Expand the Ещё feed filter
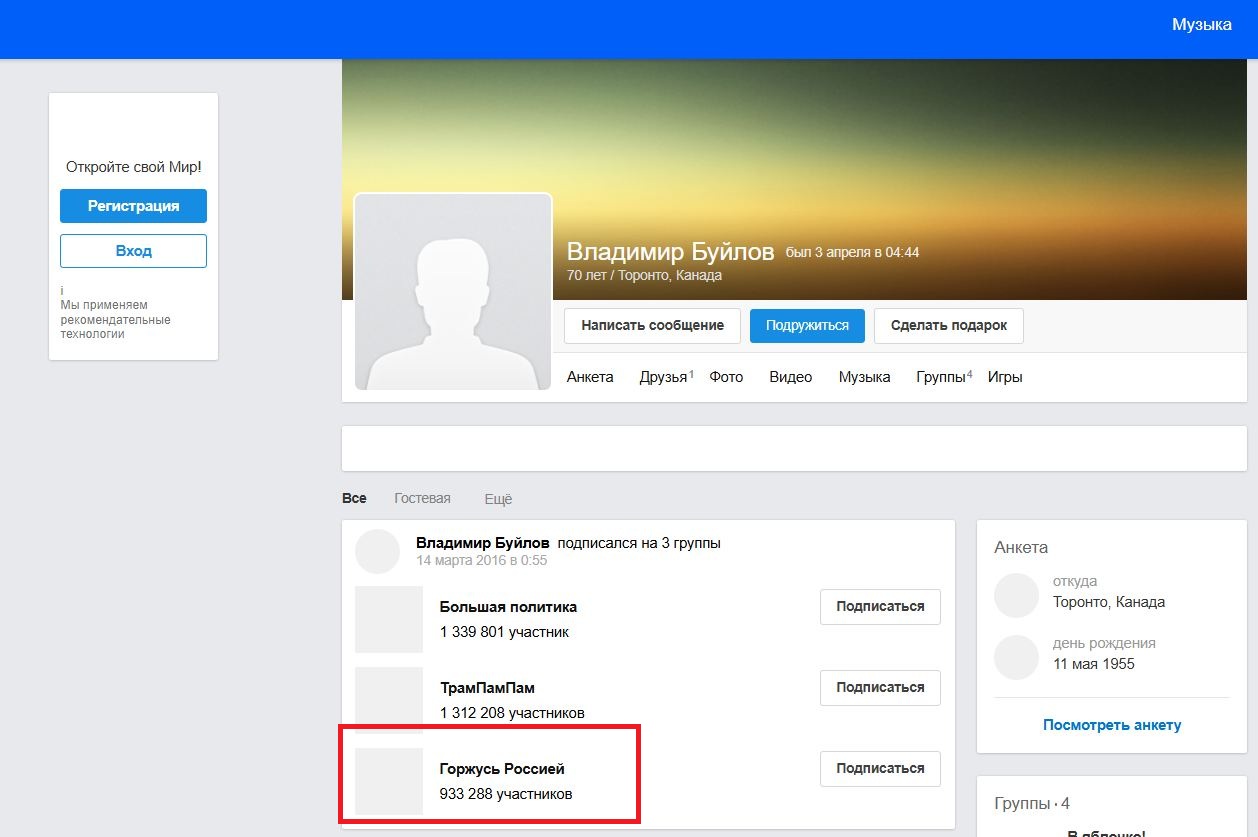Image resolution: width=1258 pixels, height=837 pixels. tap(498, 498)
